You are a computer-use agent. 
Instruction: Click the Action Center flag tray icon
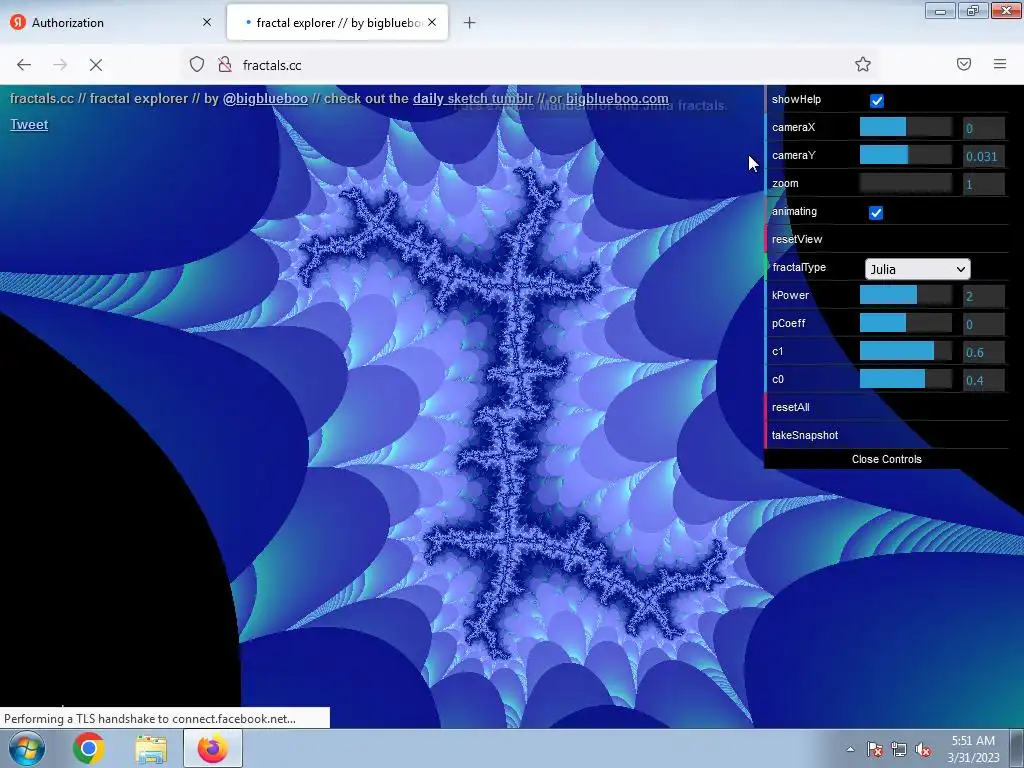[x=875, y=749]
